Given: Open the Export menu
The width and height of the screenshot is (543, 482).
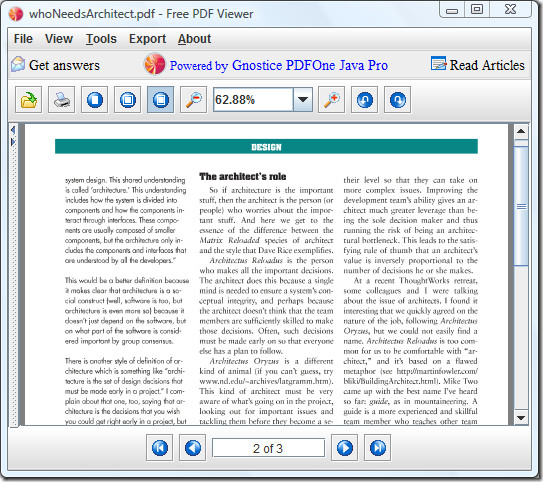Looking at the screenshot, I should coord(148,39).
